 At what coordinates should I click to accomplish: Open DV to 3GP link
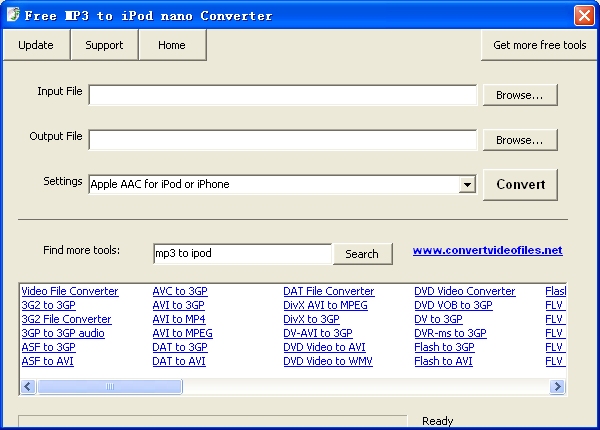pyautogui.click(x=439, y=319)
